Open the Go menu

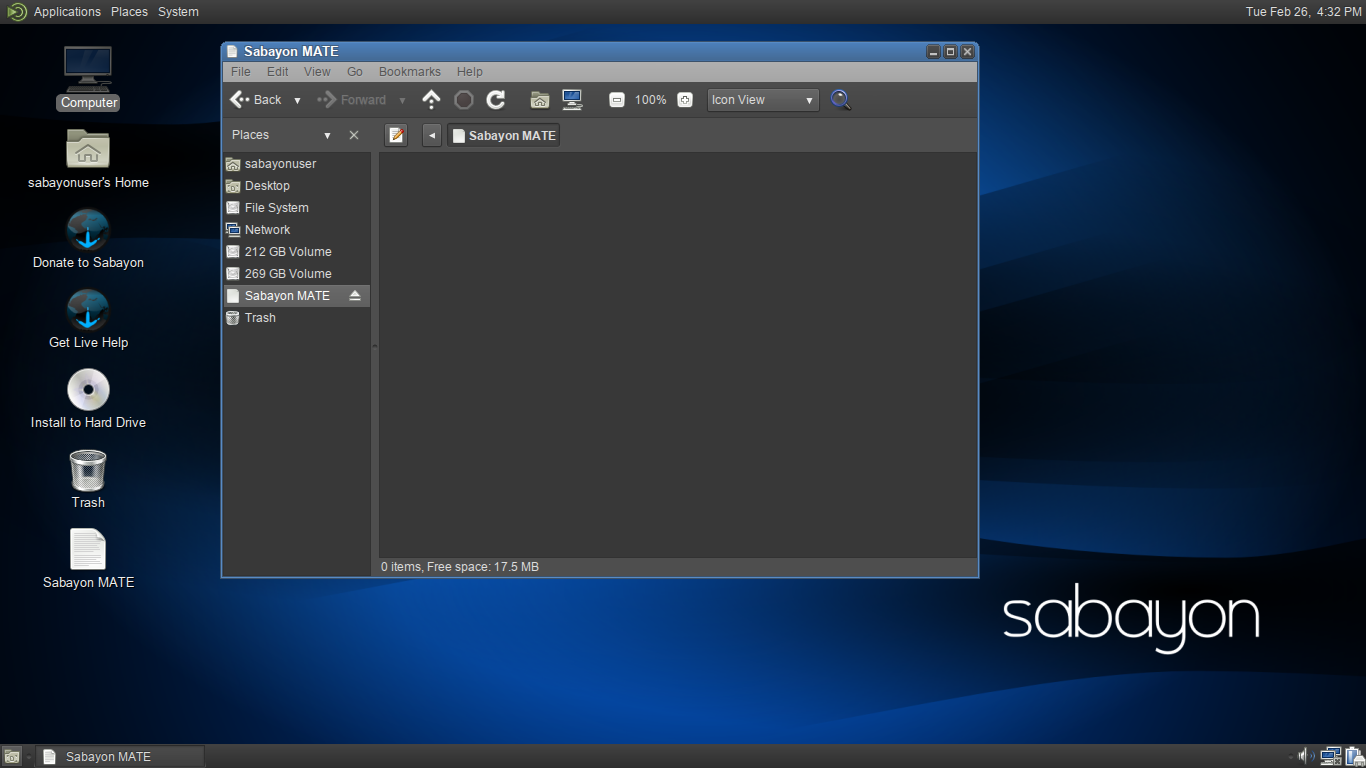(355, 72)
